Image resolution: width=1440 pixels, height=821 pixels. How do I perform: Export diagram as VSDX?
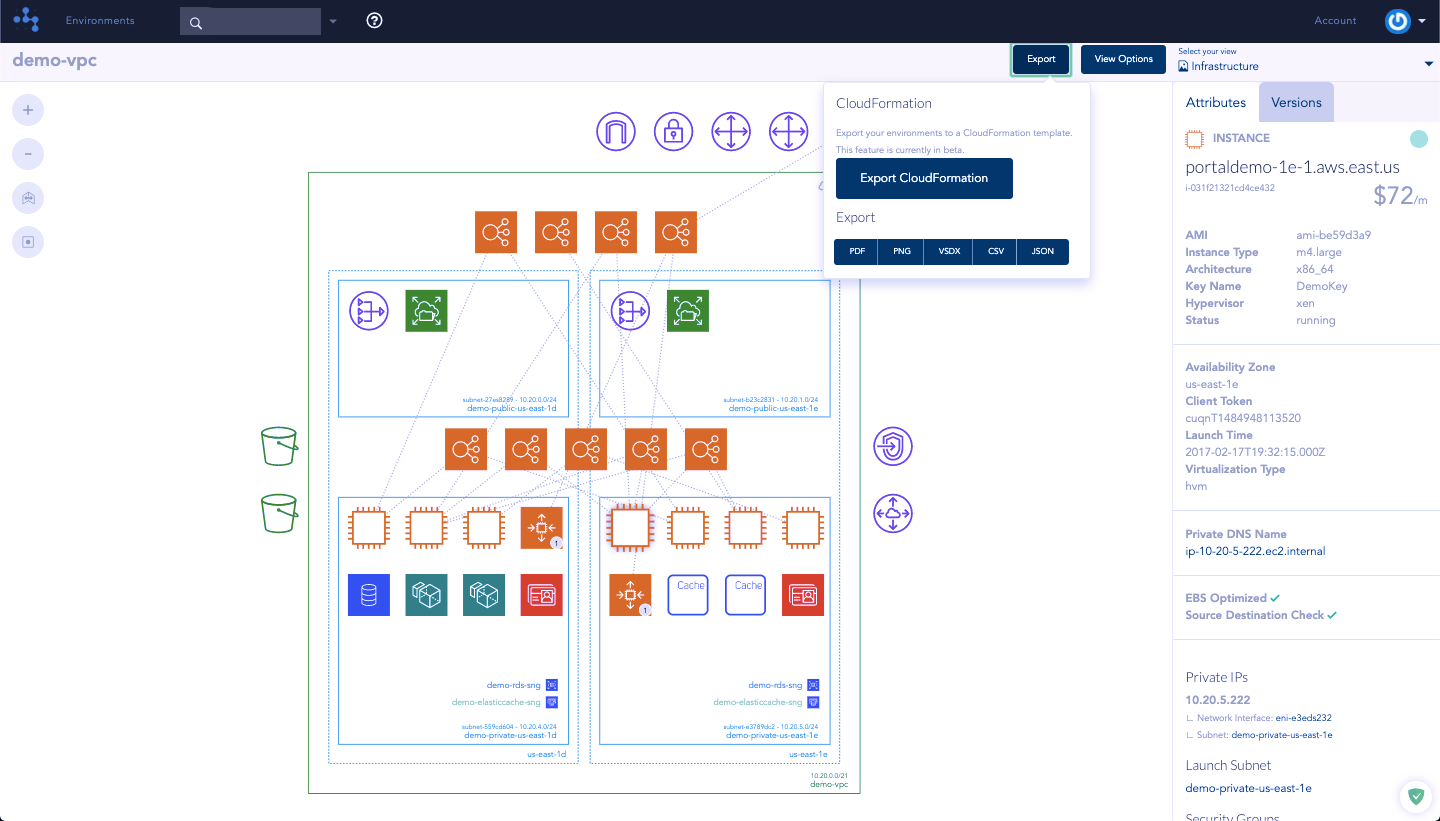(x=949, y=252)
